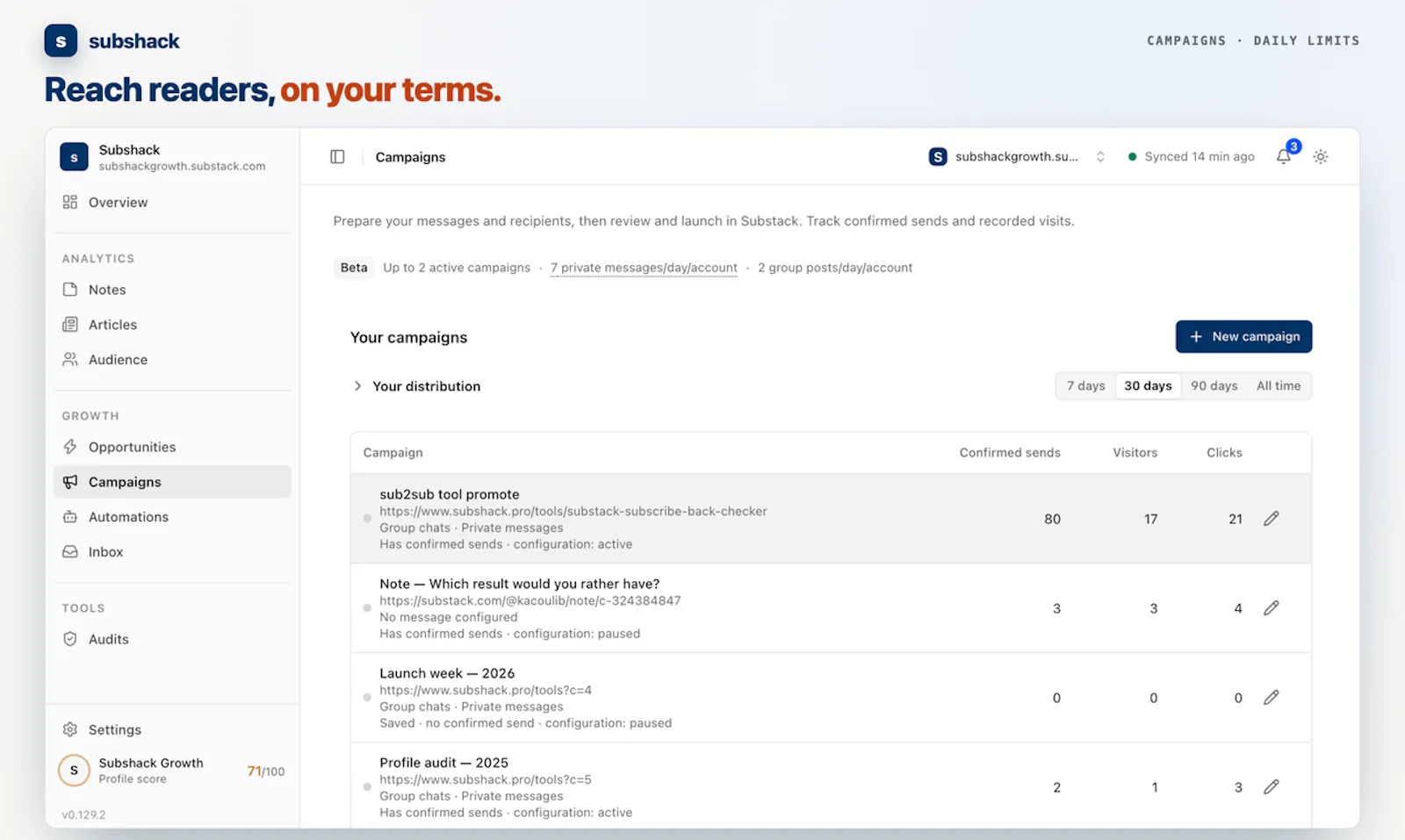Image resolution: width=1405 pixels, height=840 pixels.
Task: Edit the sub2sub tool promote campaign
Action: click(1271, 519)
